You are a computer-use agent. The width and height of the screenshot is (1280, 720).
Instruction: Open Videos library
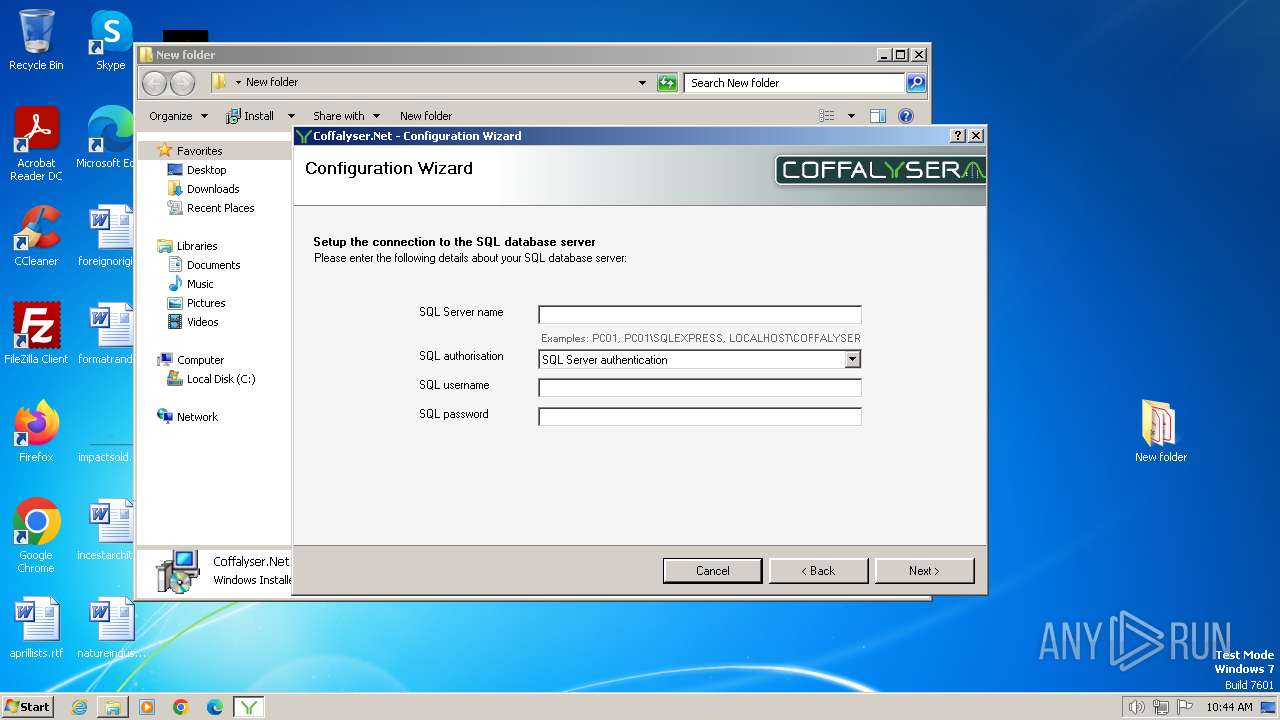(202, 322)
